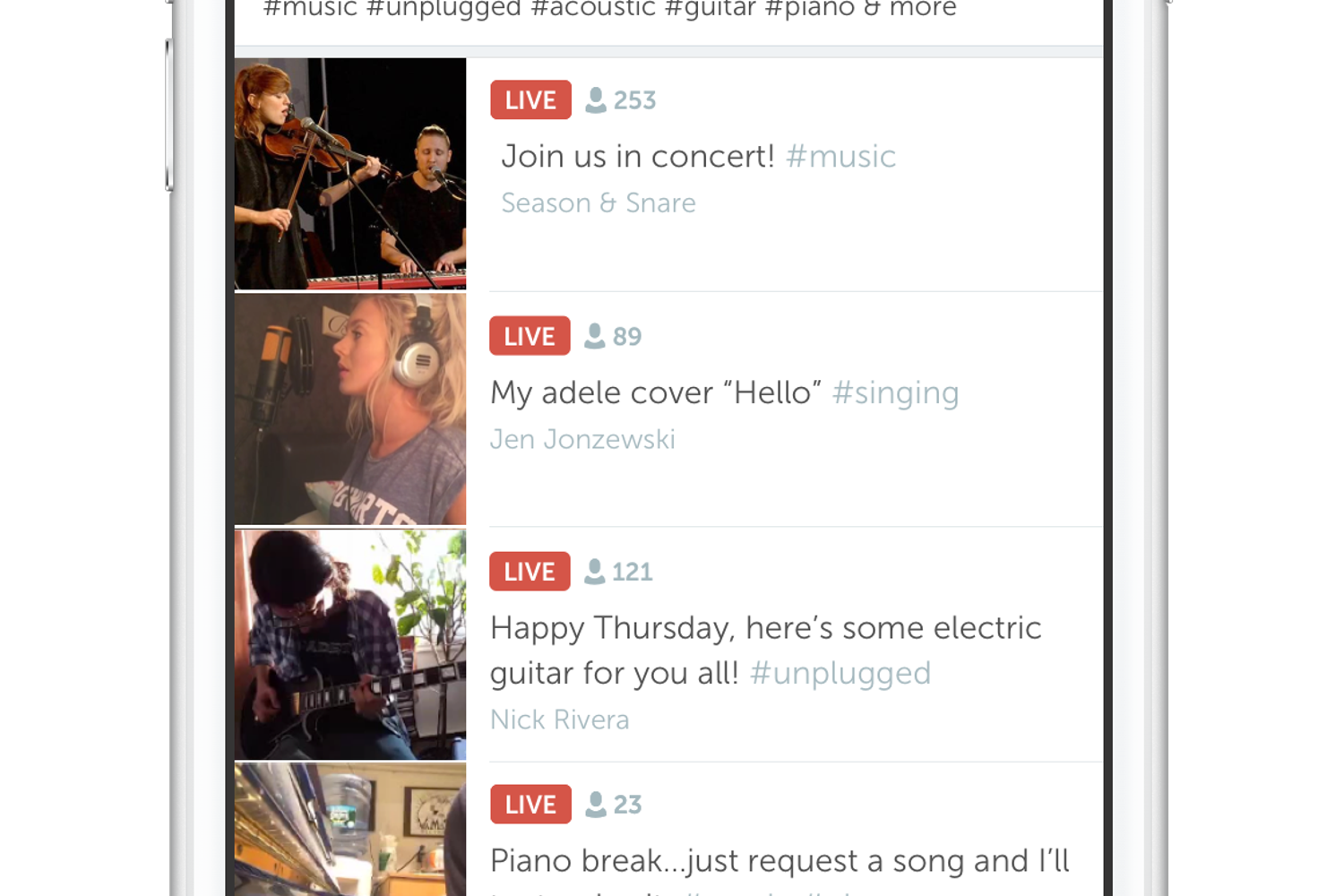Open the electric guitar stream thumbnail
Viewport: 1344px width, 896px height.
tap(349, 644)
